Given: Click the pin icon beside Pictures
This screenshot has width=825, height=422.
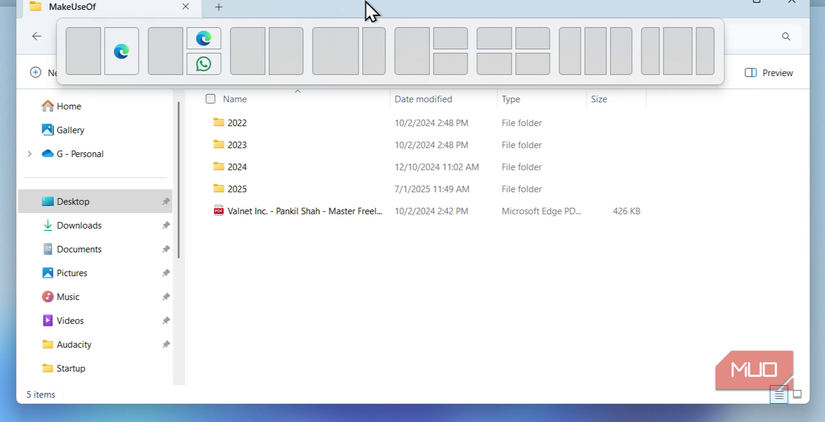Looking at the screenshot, I should [166, 273].
